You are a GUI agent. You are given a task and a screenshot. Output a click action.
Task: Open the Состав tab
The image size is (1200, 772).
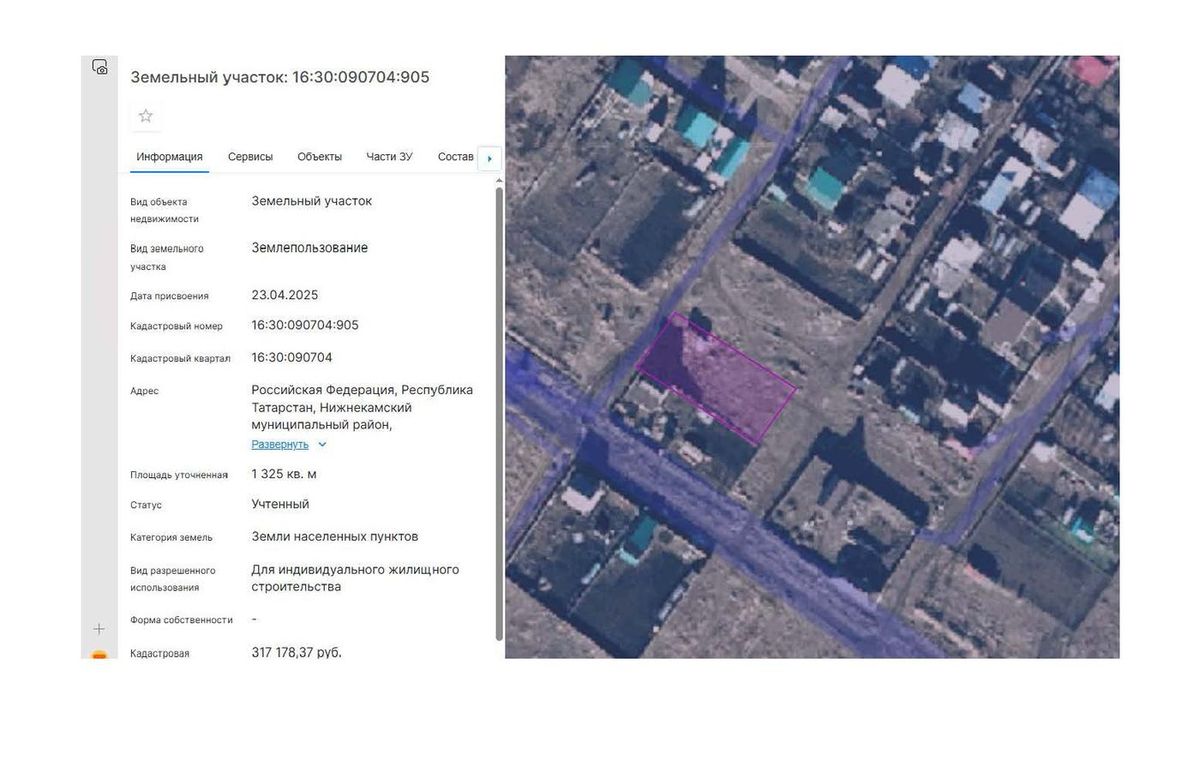[456, 157]
